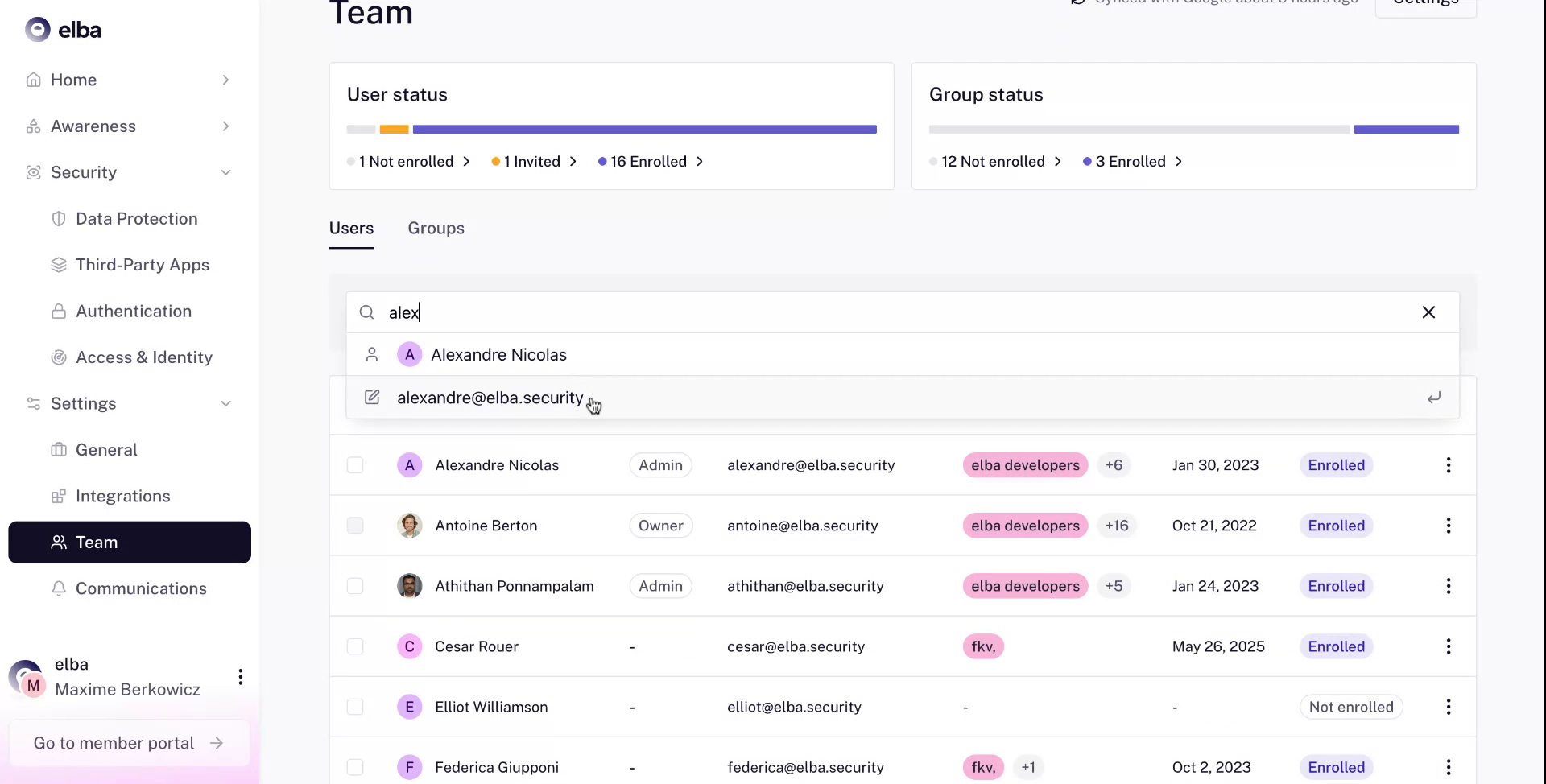
Task: Click the General briefcase icon
Action: (58, 450)
